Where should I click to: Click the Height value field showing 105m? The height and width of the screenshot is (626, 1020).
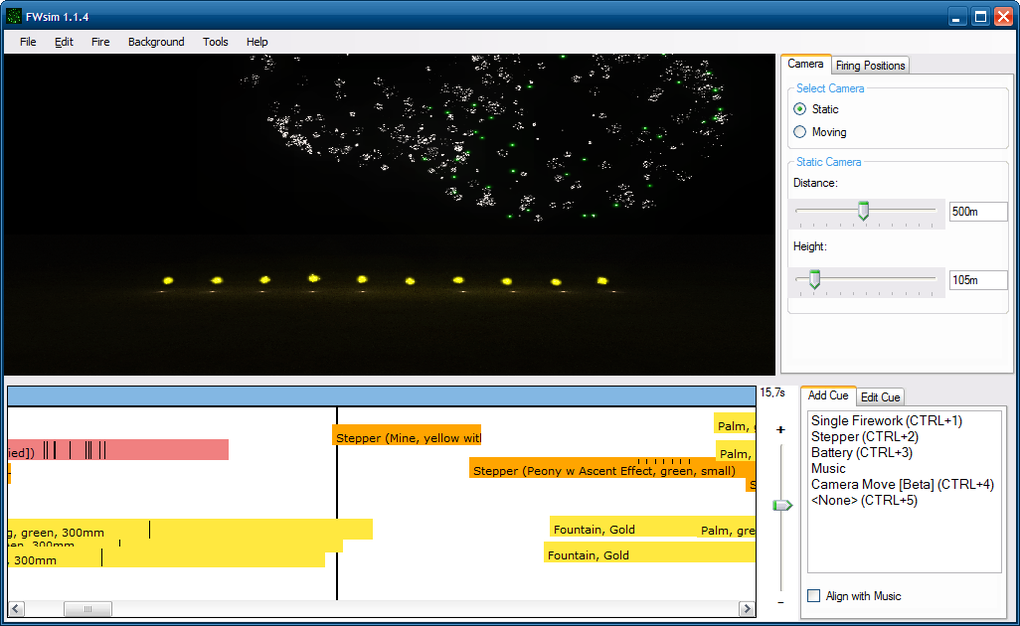point(978,280)
